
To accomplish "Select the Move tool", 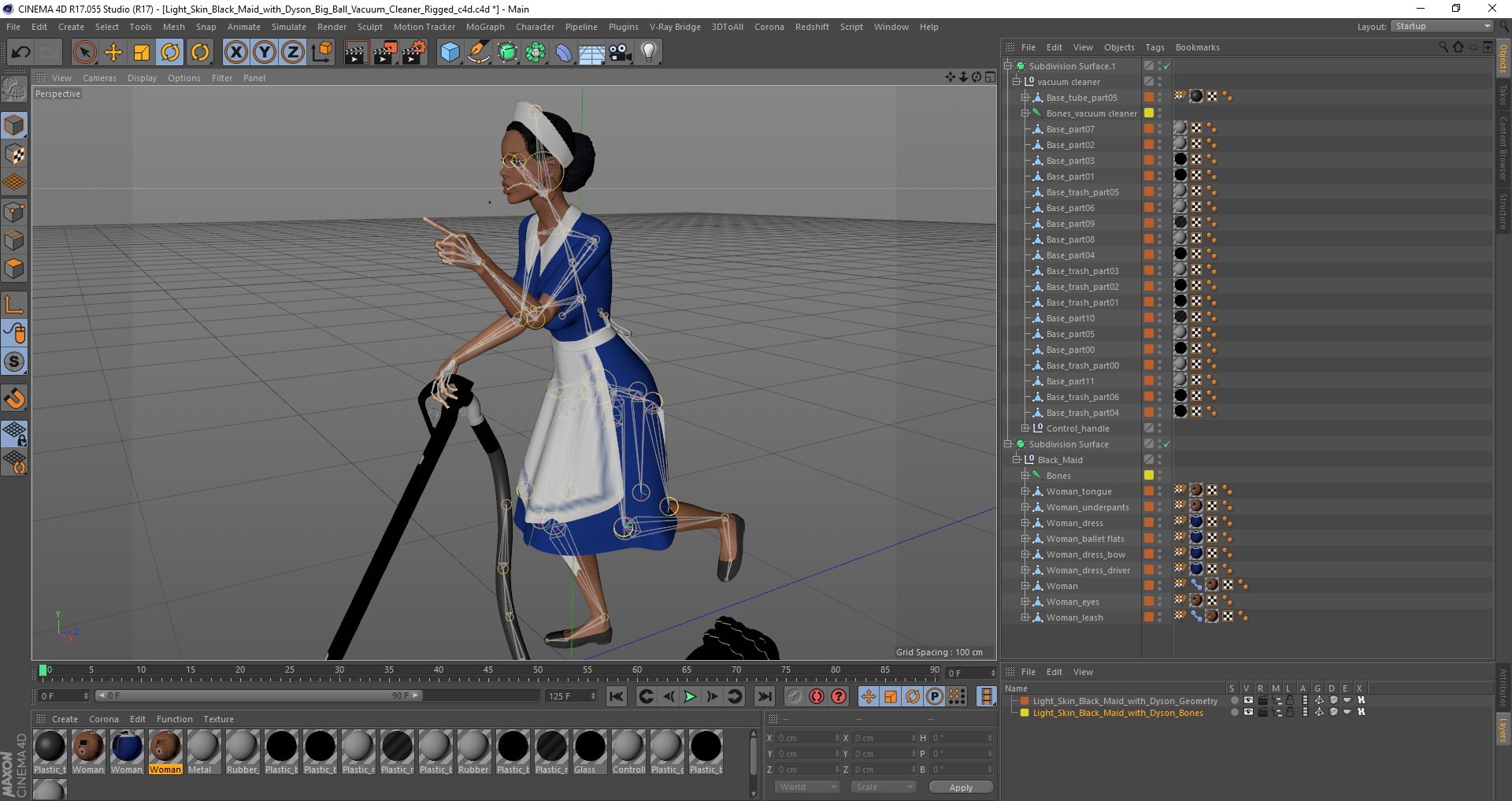I will pyautogui.click(x=113, y=53).
